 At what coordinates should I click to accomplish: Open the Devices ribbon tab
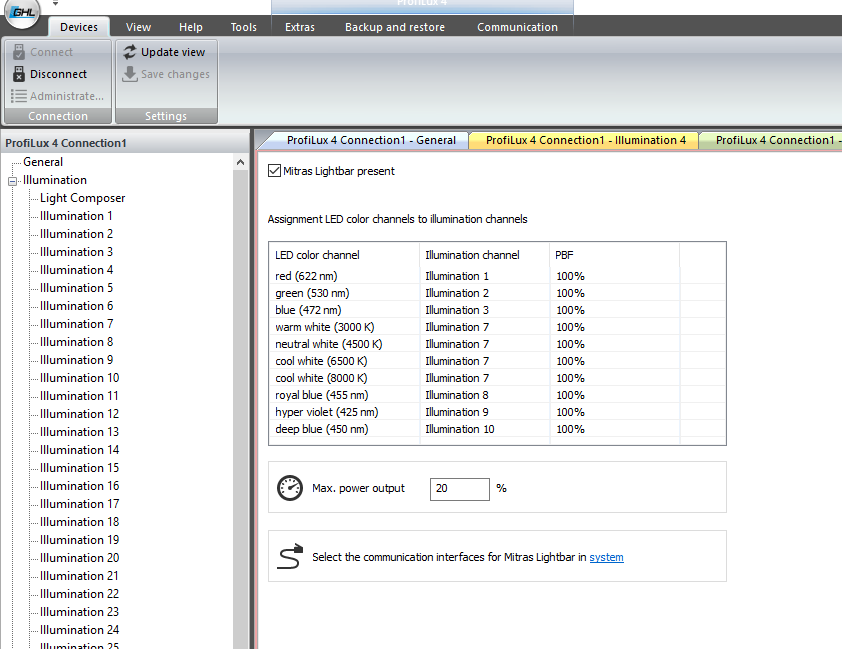[x=79, y=27]
